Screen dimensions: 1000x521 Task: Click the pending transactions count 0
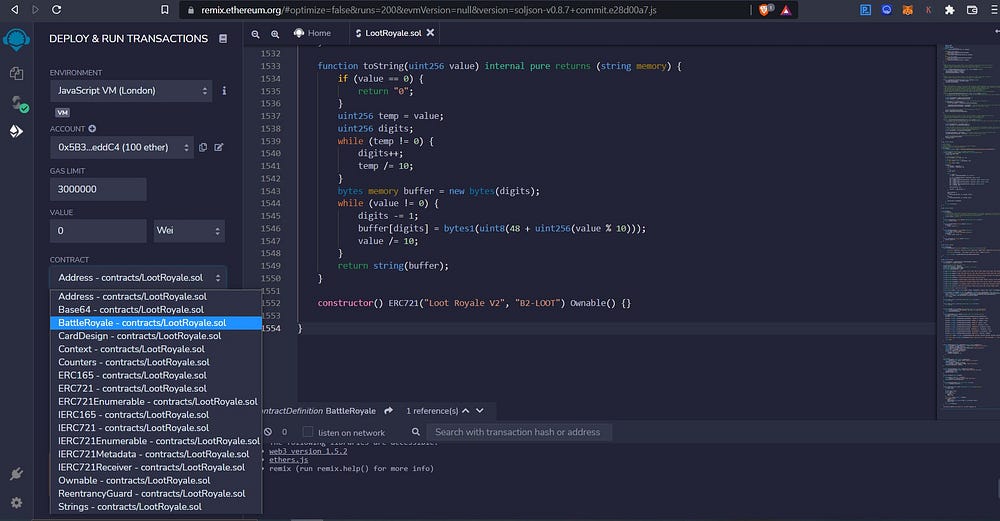[x=284, y=432]
